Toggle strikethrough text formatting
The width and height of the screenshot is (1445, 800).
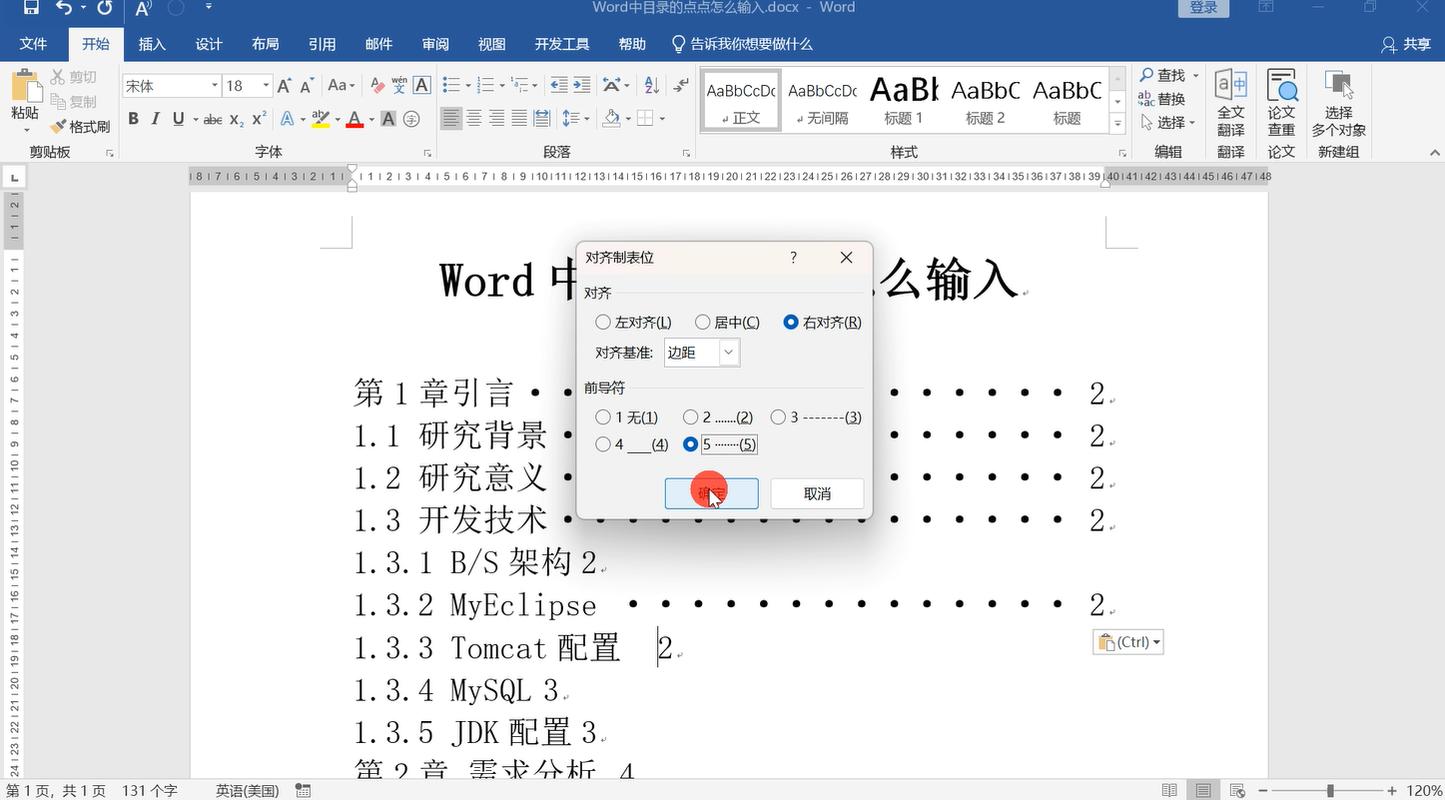tap(212, 119)
